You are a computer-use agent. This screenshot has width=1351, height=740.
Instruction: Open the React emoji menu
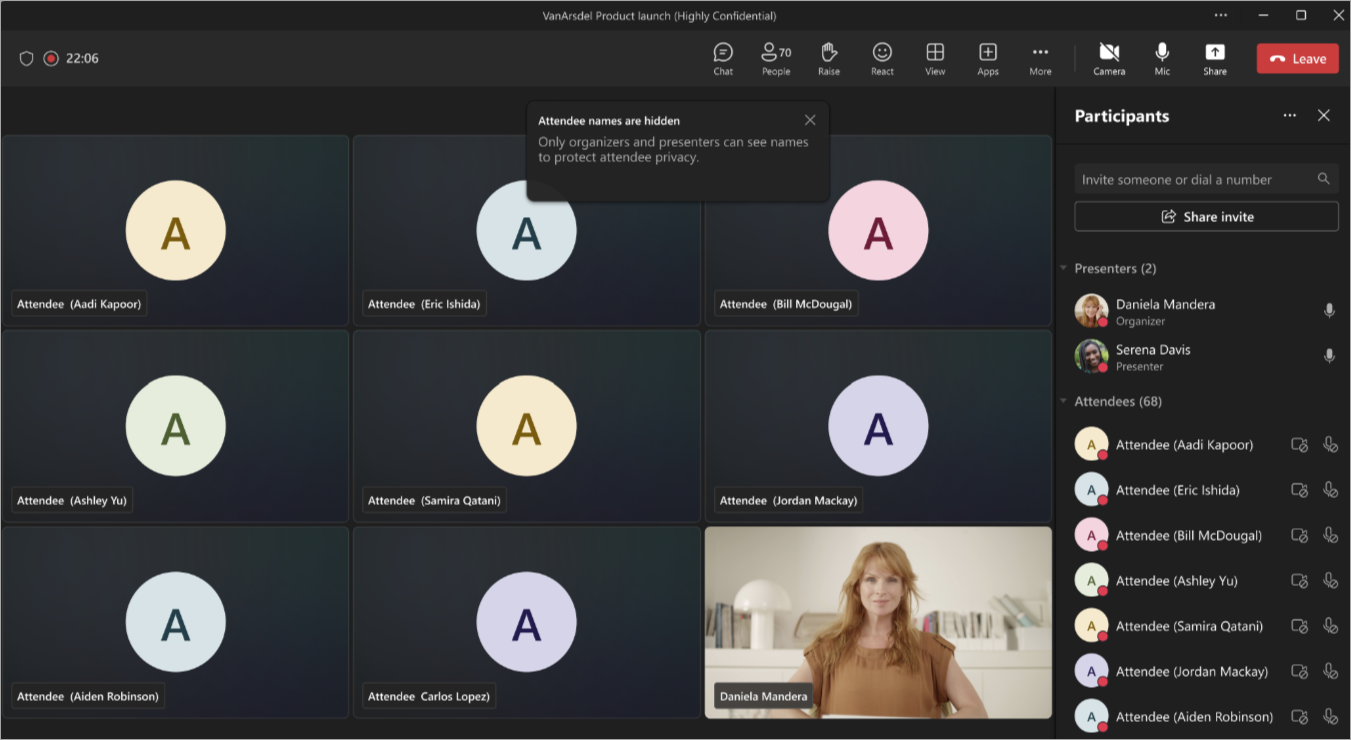coord(882,58)
